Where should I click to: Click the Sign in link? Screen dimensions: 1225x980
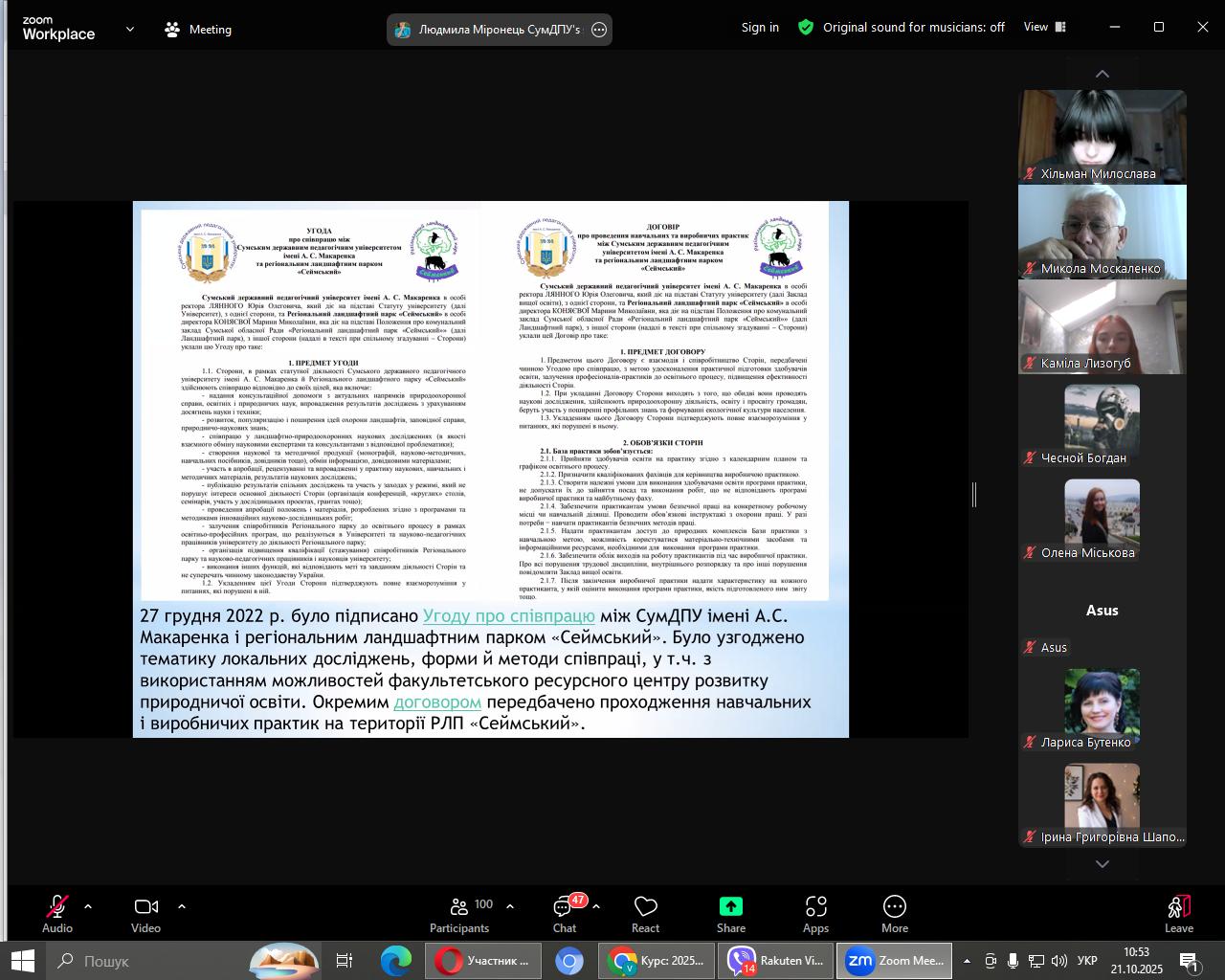coord(760,28)
